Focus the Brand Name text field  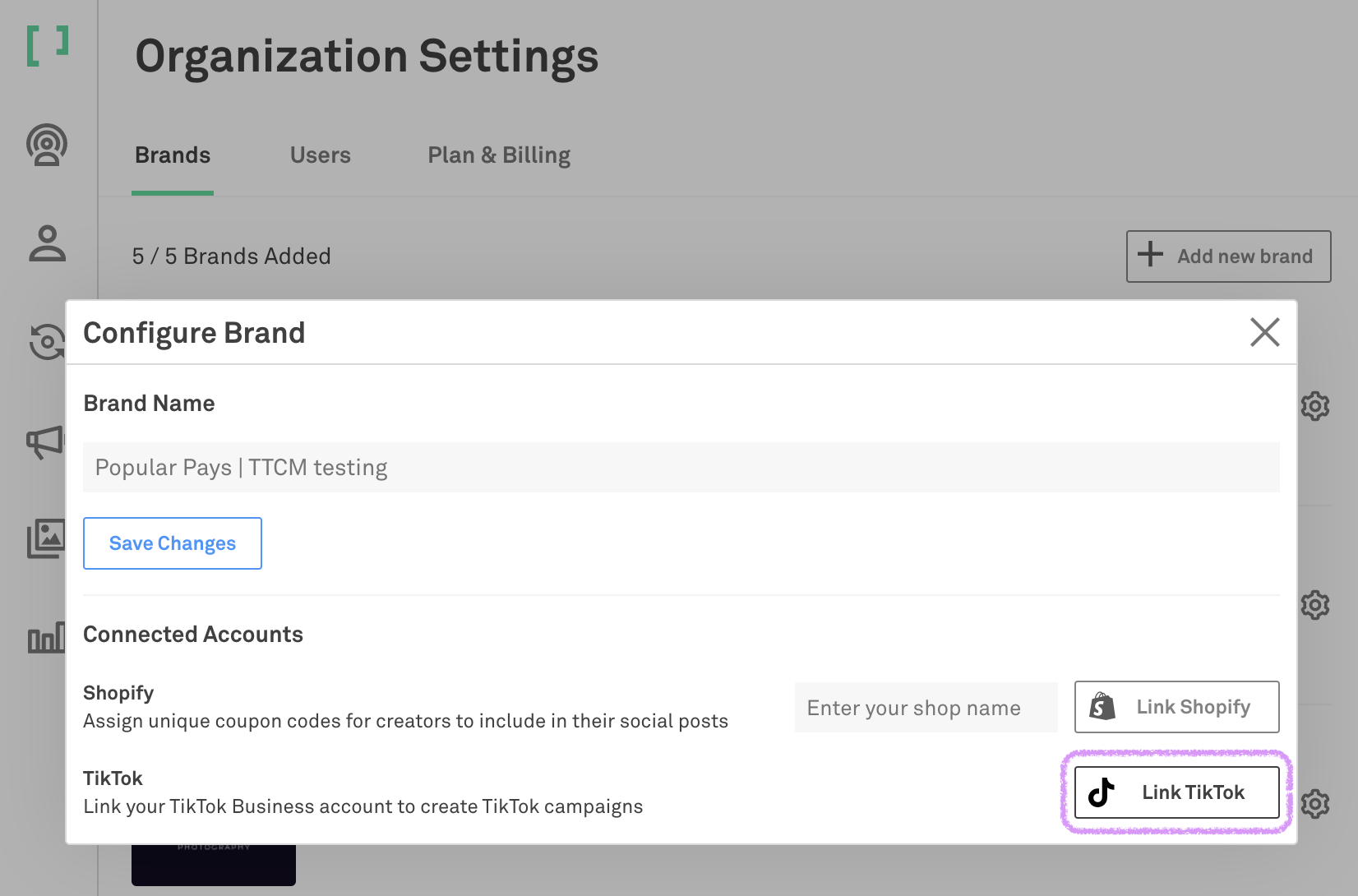click(681, 468)
